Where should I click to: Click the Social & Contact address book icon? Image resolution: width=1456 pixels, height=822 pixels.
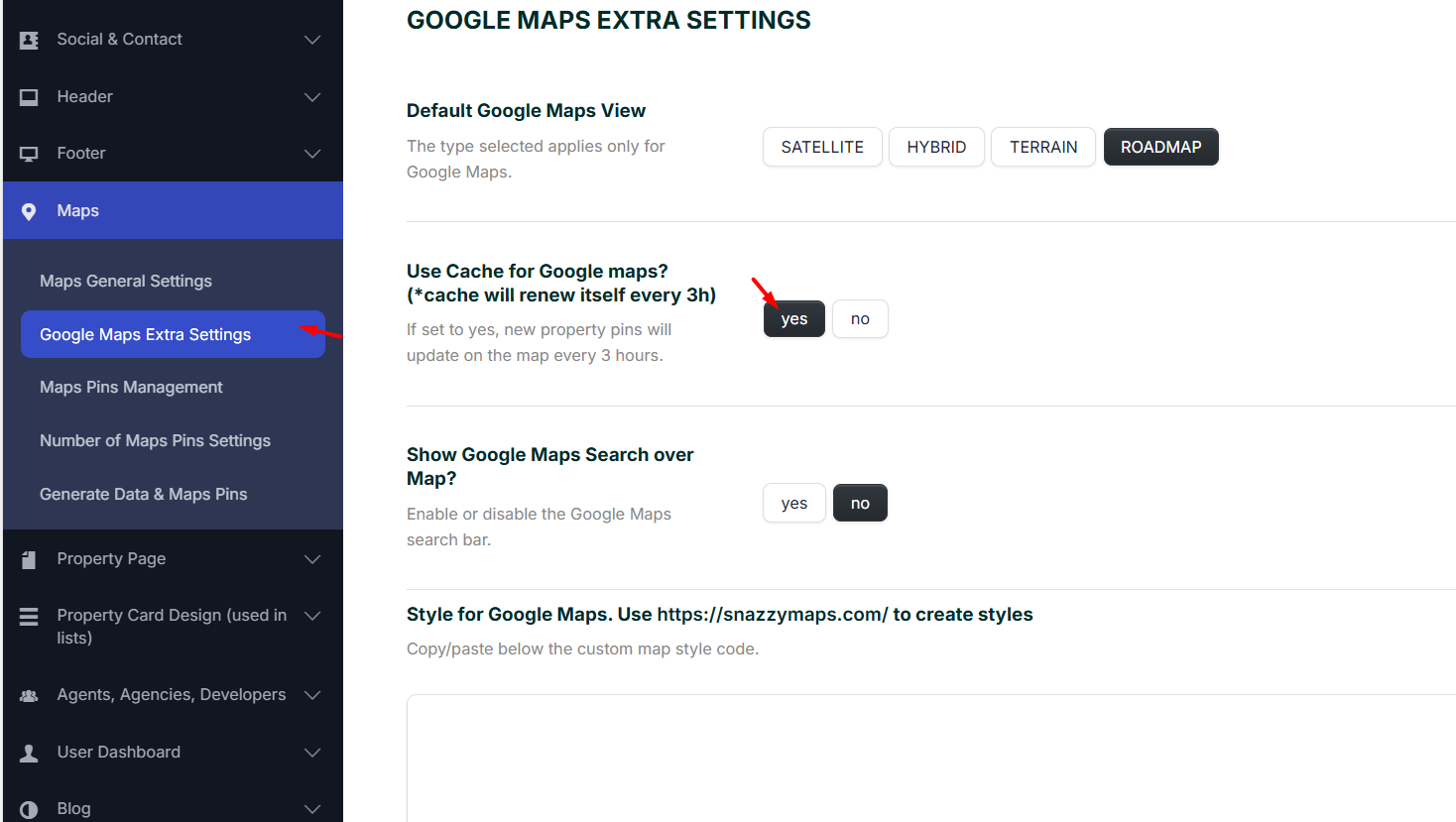tap(29, 40)
